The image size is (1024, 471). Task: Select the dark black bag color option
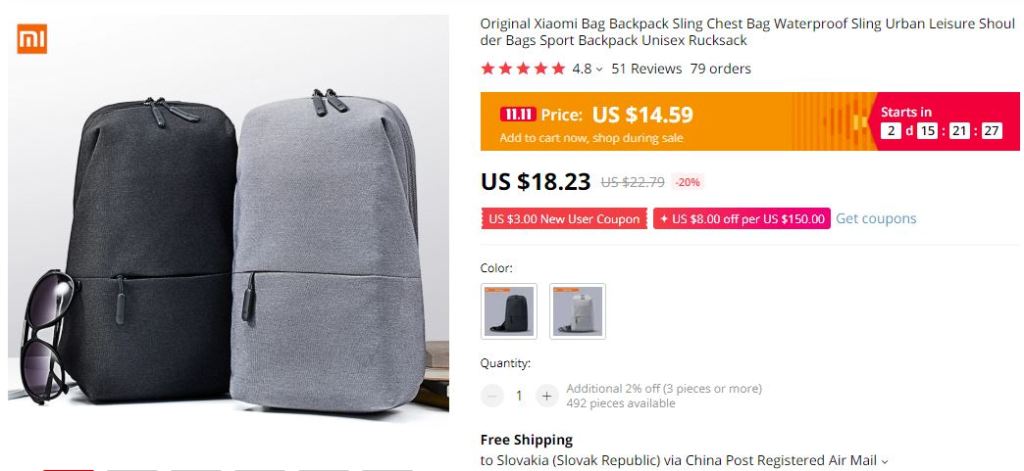(x=509, y=311)
